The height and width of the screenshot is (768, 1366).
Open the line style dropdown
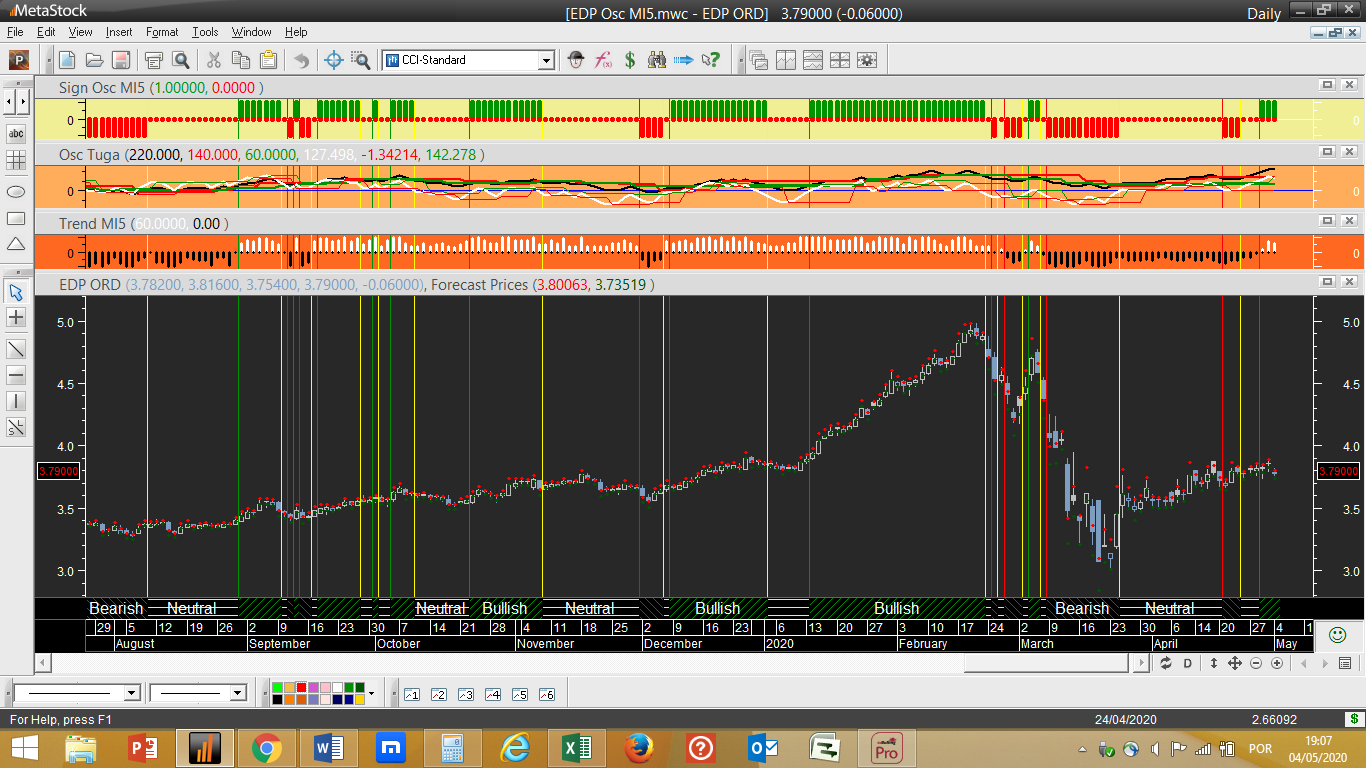point(131,693)
